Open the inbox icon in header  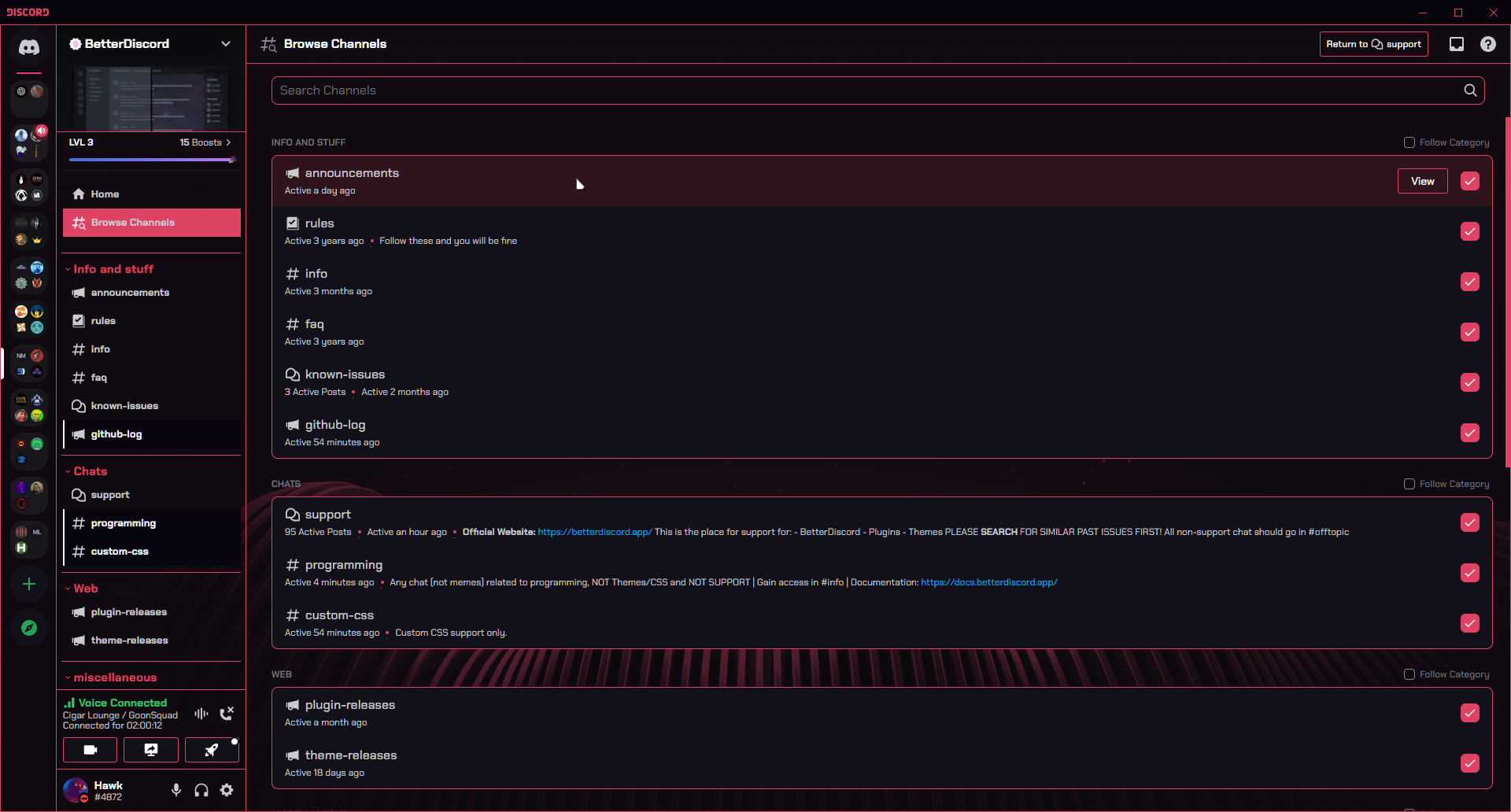(1457, 44)
